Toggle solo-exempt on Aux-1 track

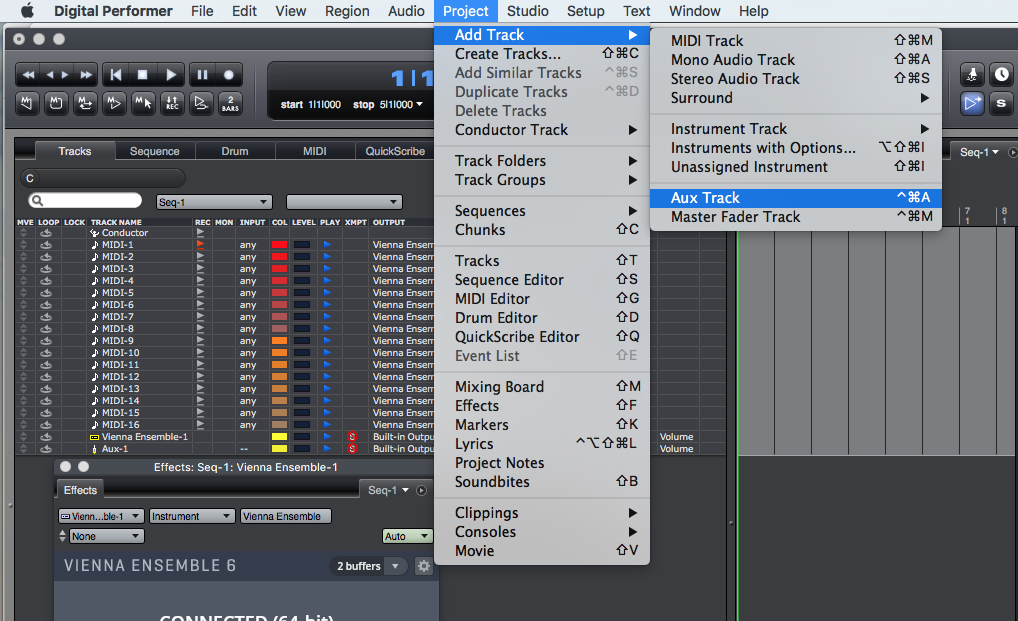pos(352,449)
